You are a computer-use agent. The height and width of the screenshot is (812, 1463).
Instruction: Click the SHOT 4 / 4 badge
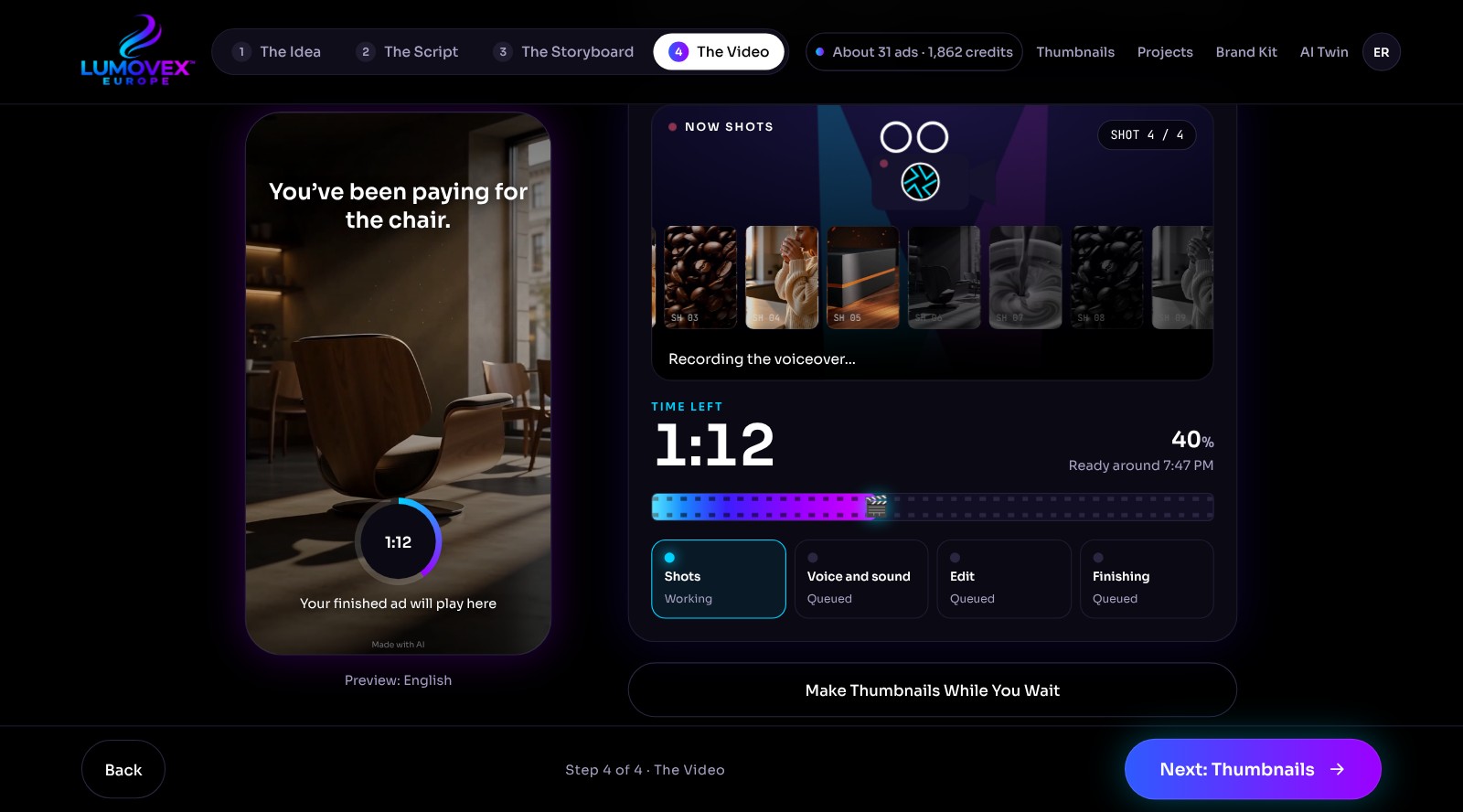tap(1147, 135)
